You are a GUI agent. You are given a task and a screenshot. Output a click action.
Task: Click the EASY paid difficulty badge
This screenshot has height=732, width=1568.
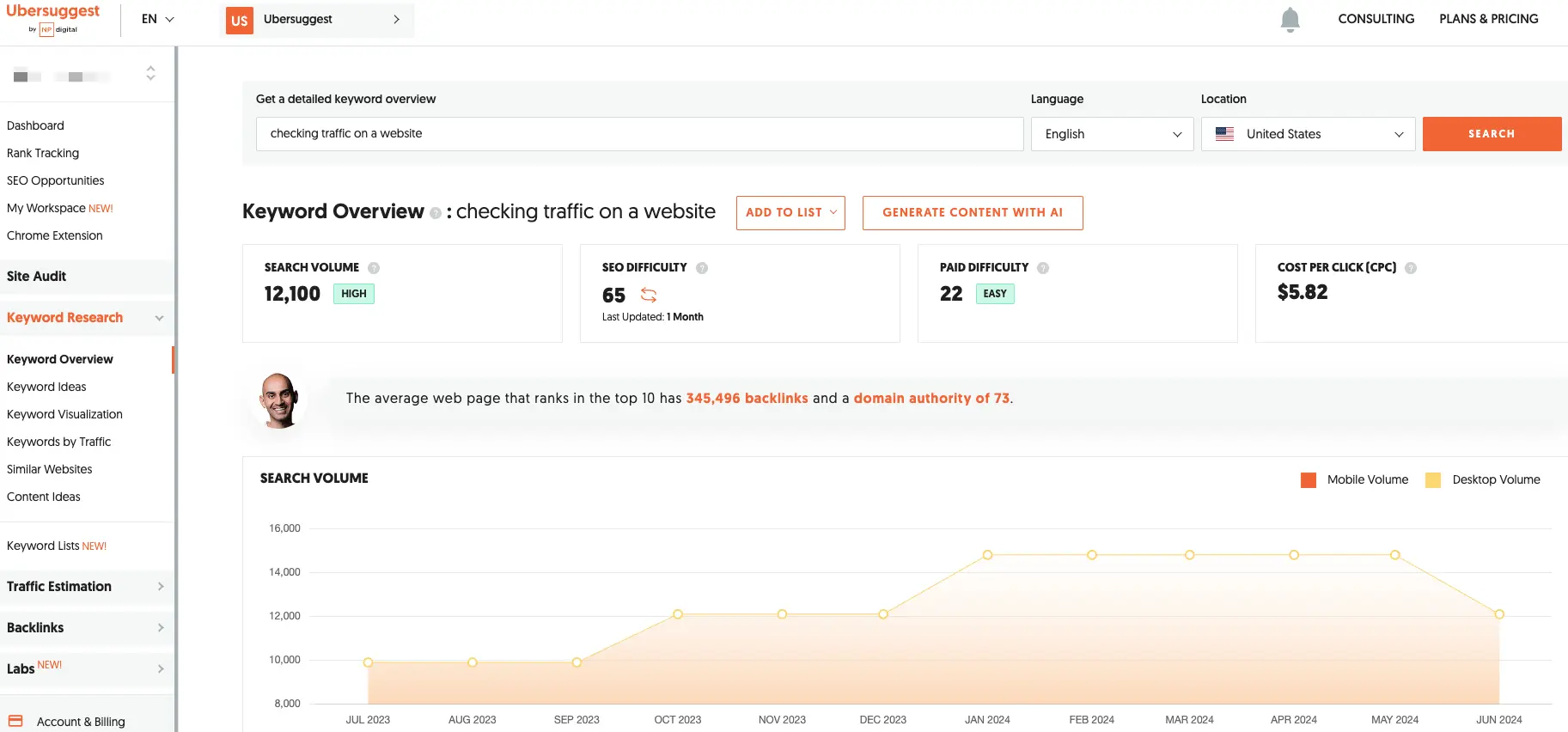coord(995,294)
